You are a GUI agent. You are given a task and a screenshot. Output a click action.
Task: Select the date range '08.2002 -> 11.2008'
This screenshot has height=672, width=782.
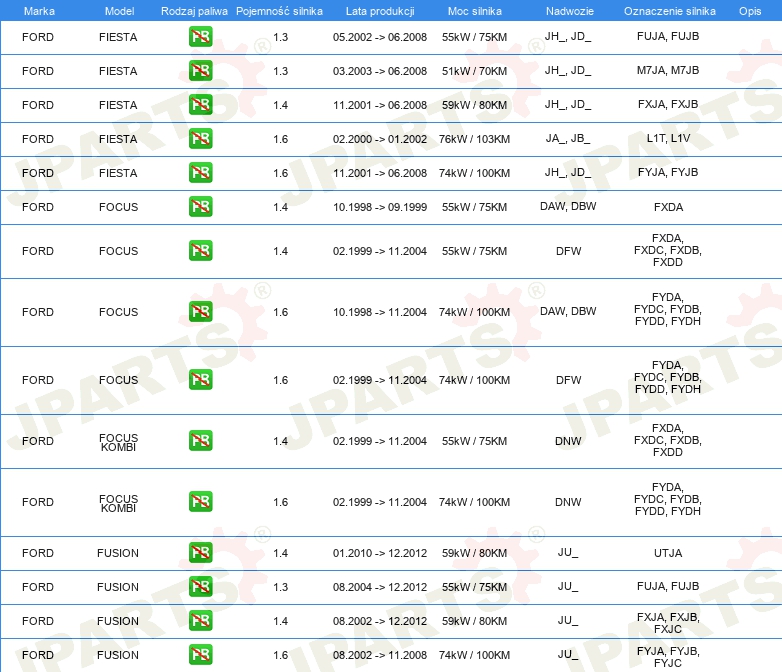(380, 655)
